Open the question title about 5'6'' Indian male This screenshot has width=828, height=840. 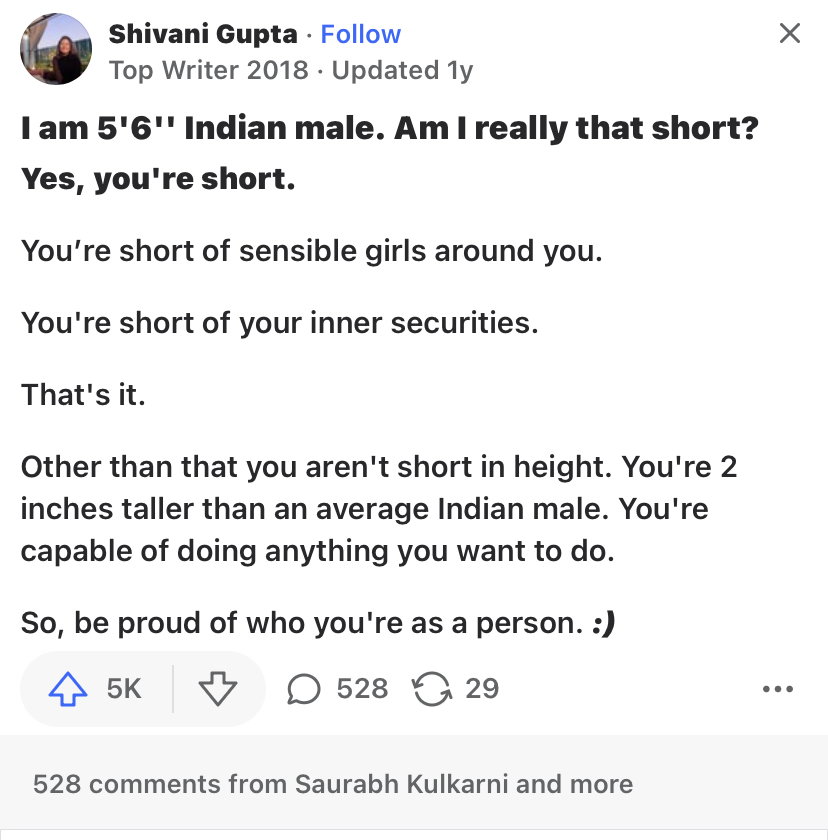coord(389,129)
